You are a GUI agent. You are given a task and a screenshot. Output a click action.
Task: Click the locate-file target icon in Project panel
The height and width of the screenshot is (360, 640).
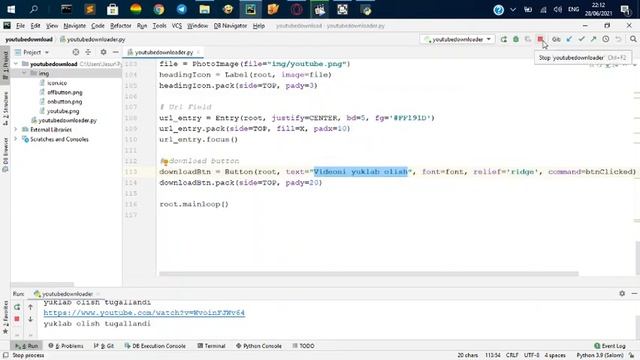click(76, 52)
